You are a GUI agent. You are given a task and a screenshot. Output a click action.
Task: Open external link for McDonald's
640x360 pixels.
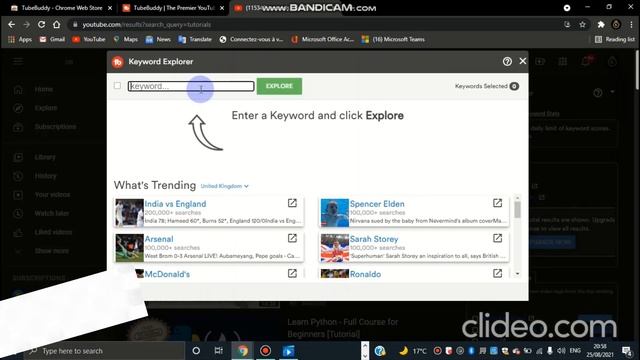(x=292, y=273)
